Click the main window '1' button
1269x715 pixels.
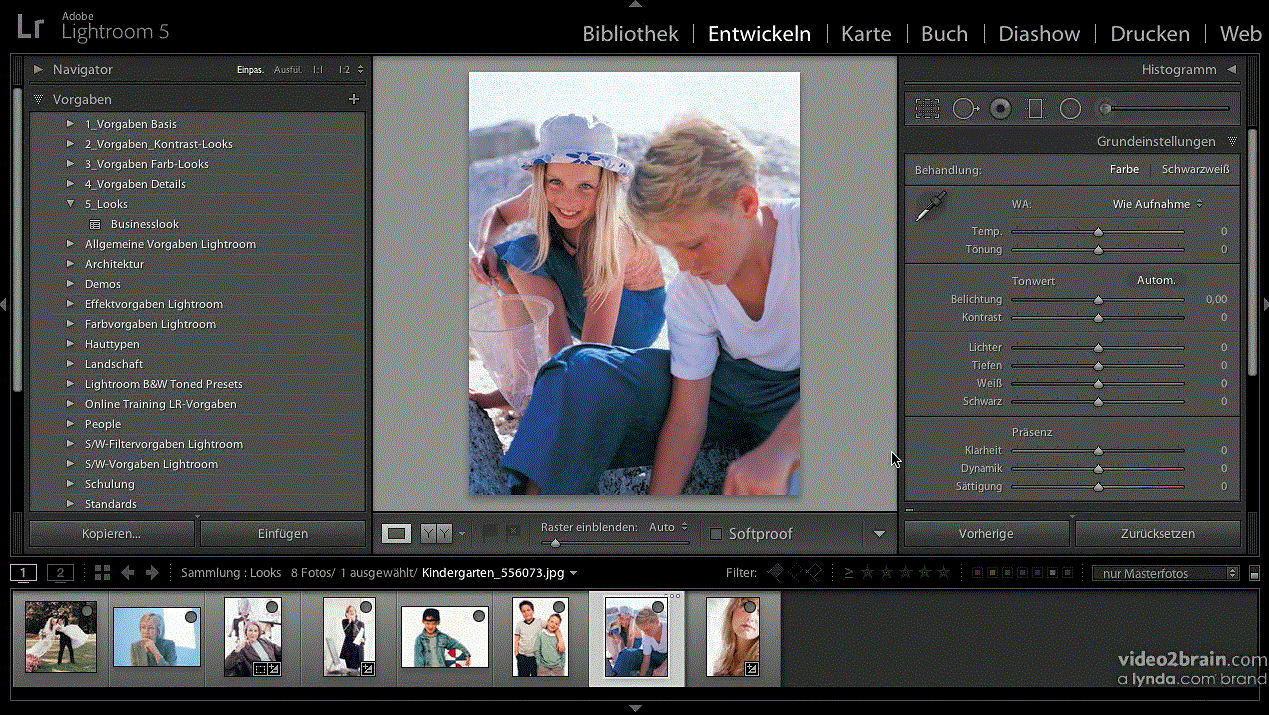tap(23, 573)
